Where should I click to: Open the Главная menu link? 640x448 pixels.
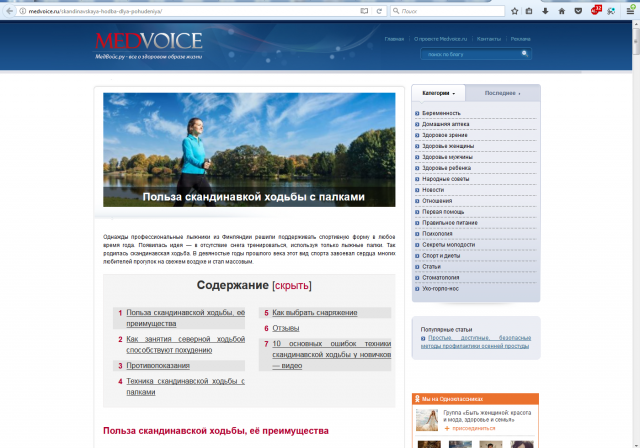click(394, 39)
